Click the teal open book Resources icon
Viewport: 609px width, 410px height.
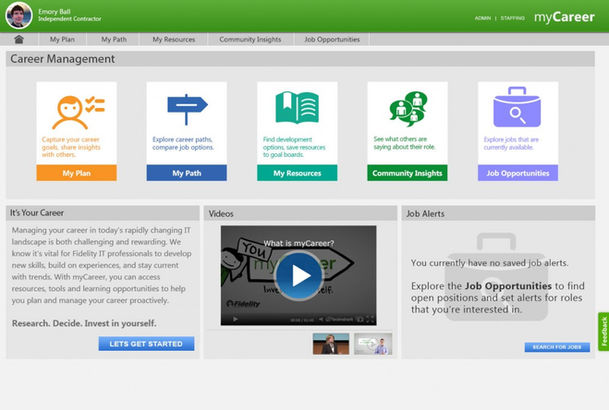coord(297,107)
